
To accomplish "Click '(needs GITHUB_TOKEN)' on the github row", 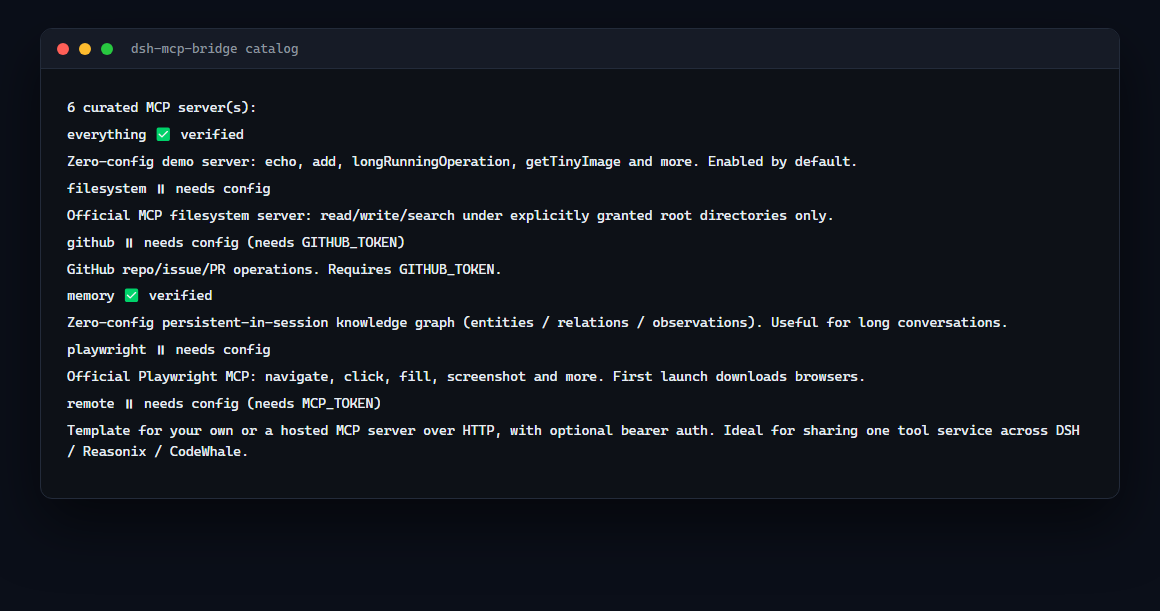I will pos(326,243).
